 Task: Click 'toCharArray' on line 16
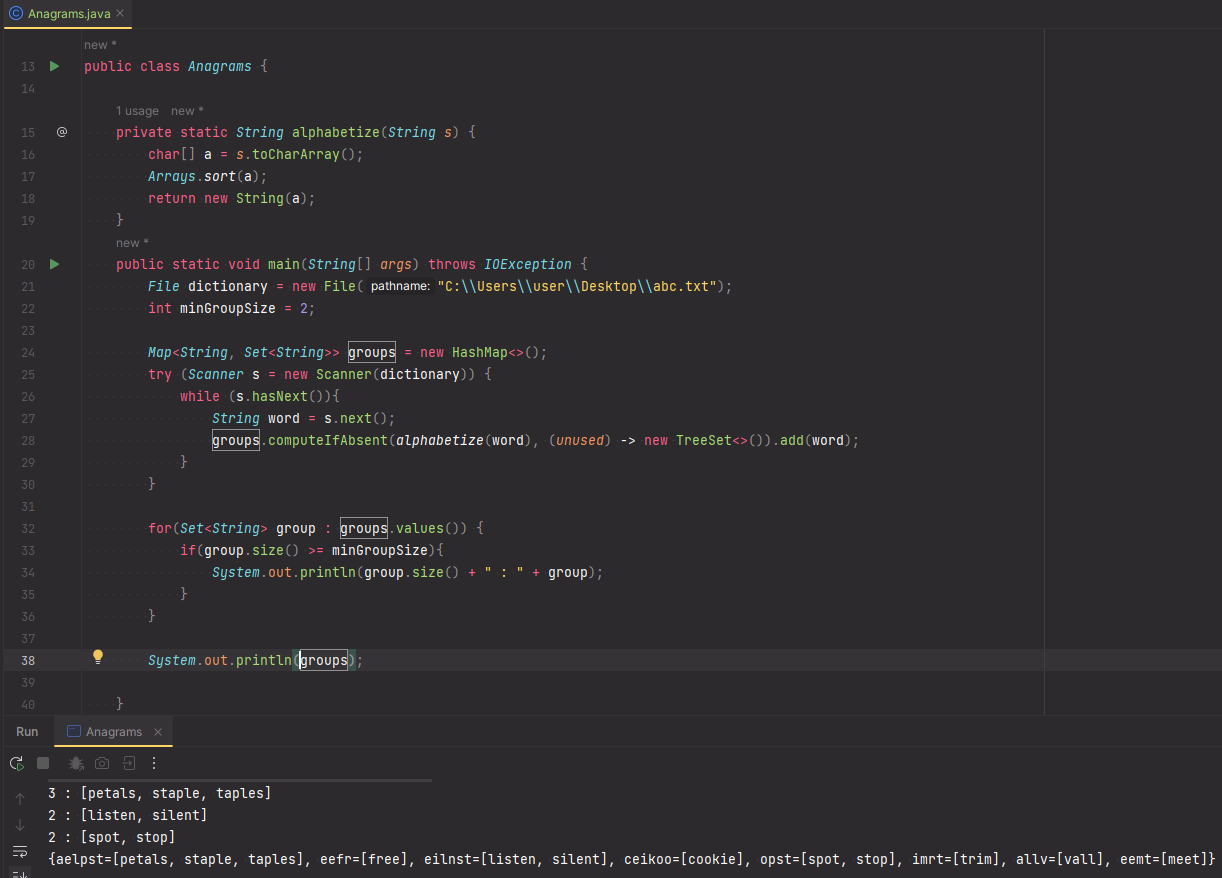[x=296, y=154]
